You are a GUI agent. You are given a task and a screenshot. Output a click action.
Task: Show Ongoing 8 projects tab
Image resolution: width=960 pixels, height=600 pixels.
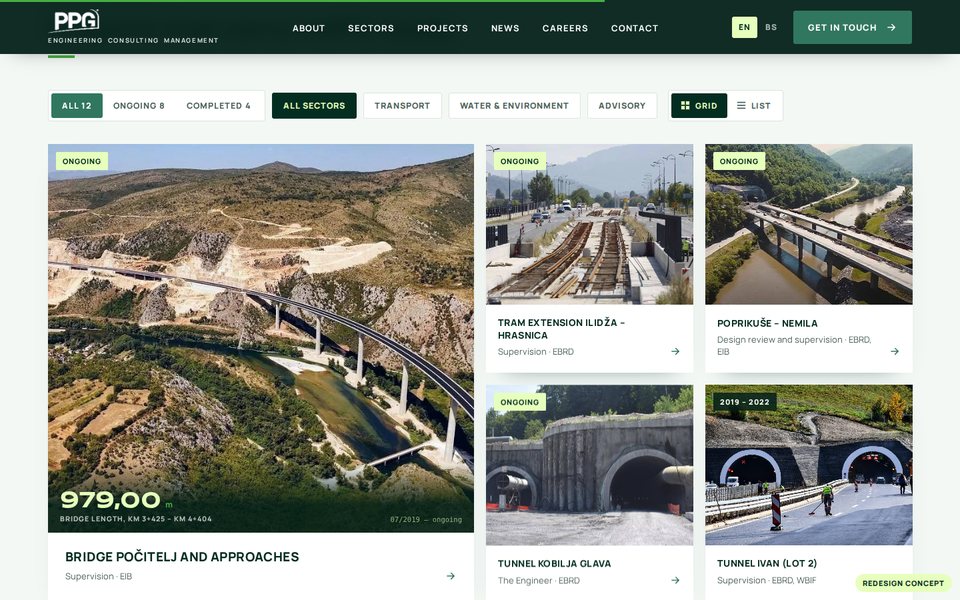139,105
